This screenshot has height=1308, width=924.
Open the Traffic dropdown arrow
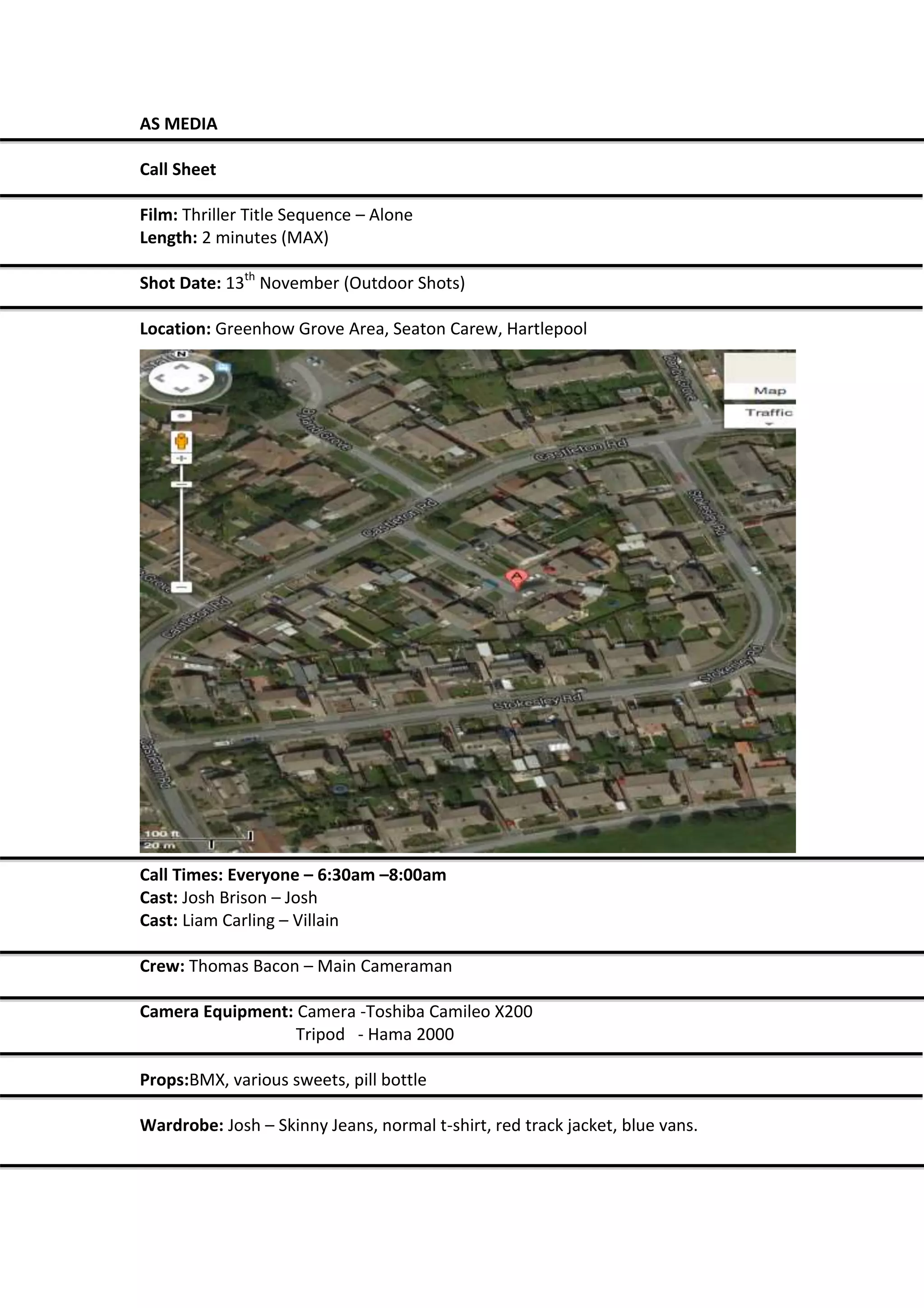(x=769, y=424)
